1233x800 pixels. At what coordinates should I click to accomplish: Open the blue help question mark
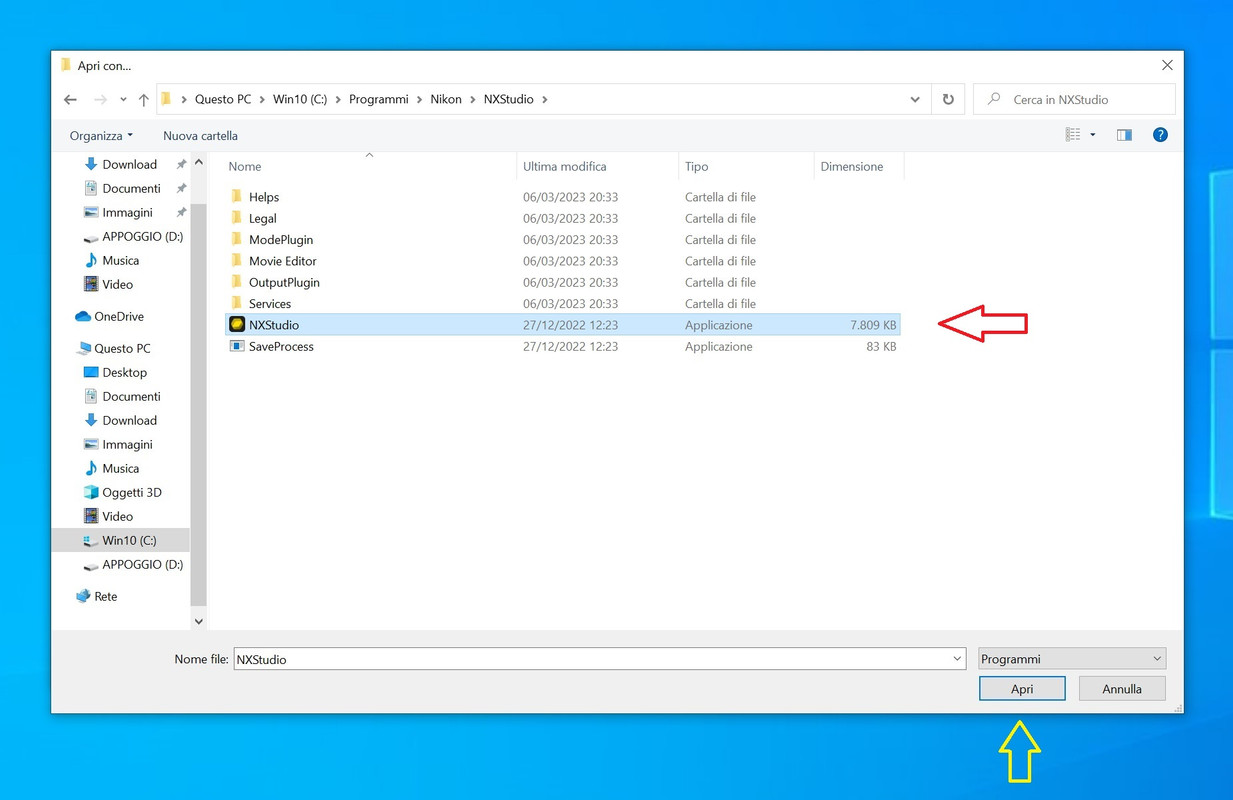tap(1160, 135)
